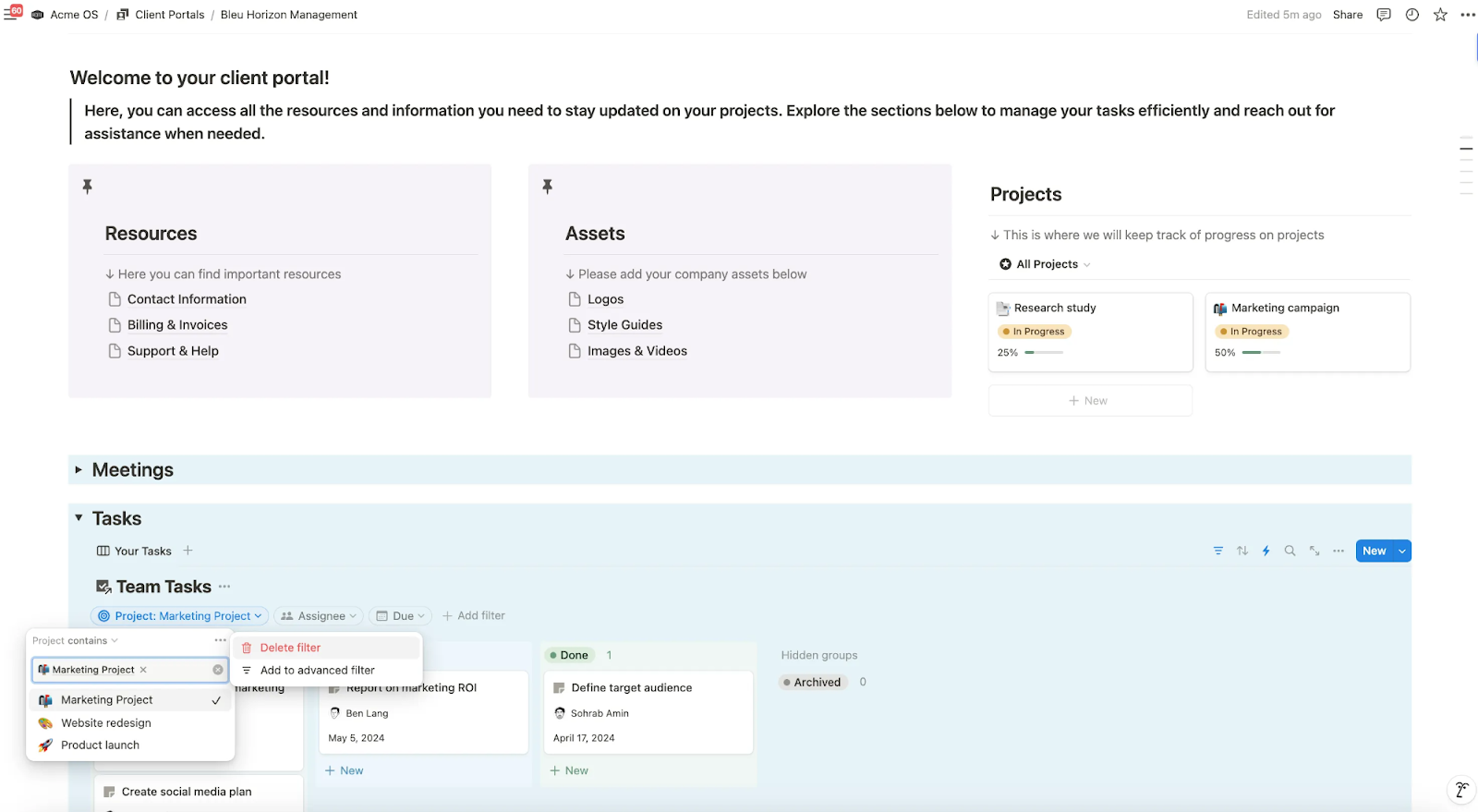The height and width of the screenshot is (812, 1478).
Task: Click the lightning automation icon
Action: (x=1266, y=551)
